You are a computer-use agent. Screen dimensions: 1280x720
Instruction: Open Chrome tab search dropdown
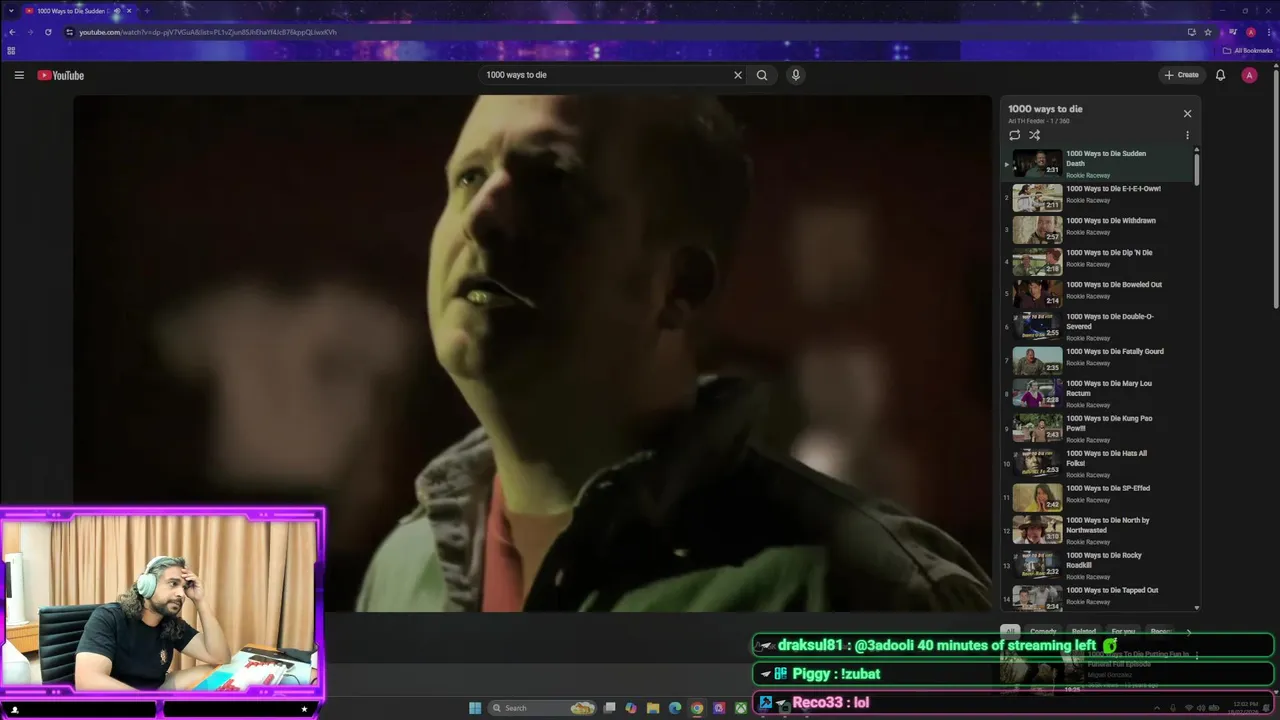tap(11, 11)
